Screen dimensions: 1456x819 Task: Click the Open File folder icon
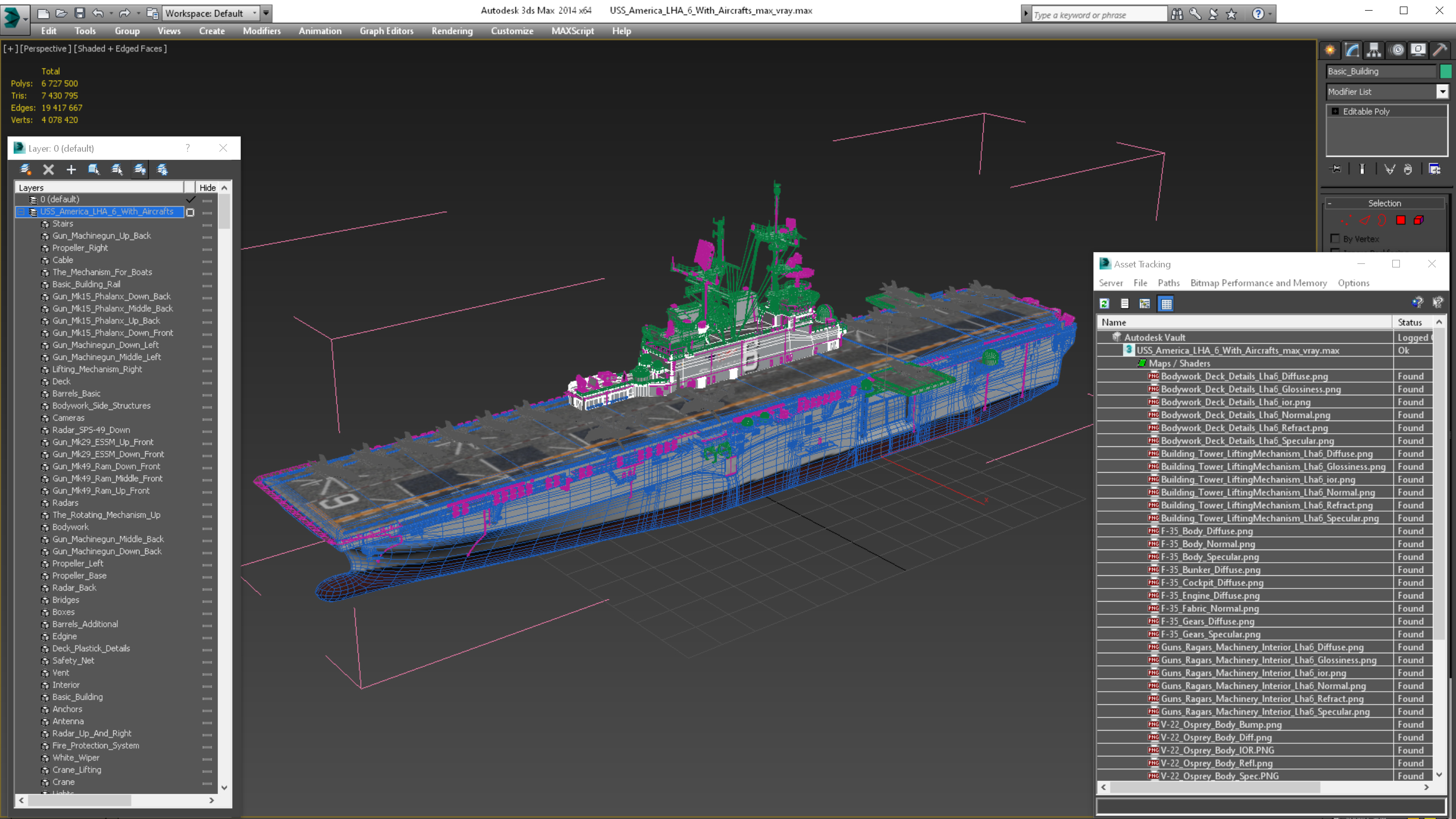(x=62, y=13)
